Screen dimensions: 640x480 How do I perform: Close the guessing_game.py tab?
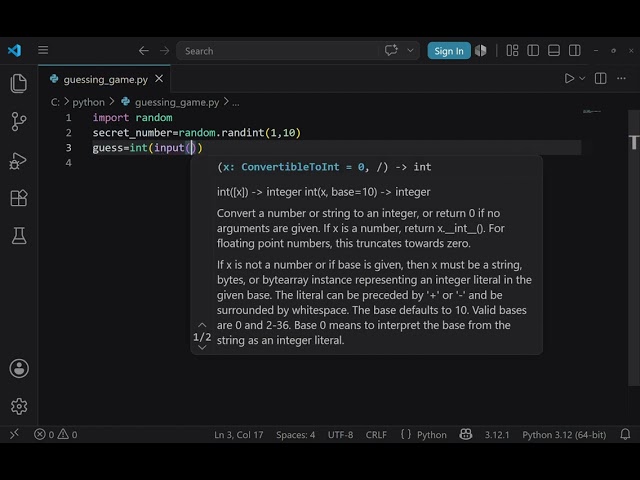pos(159,78)
